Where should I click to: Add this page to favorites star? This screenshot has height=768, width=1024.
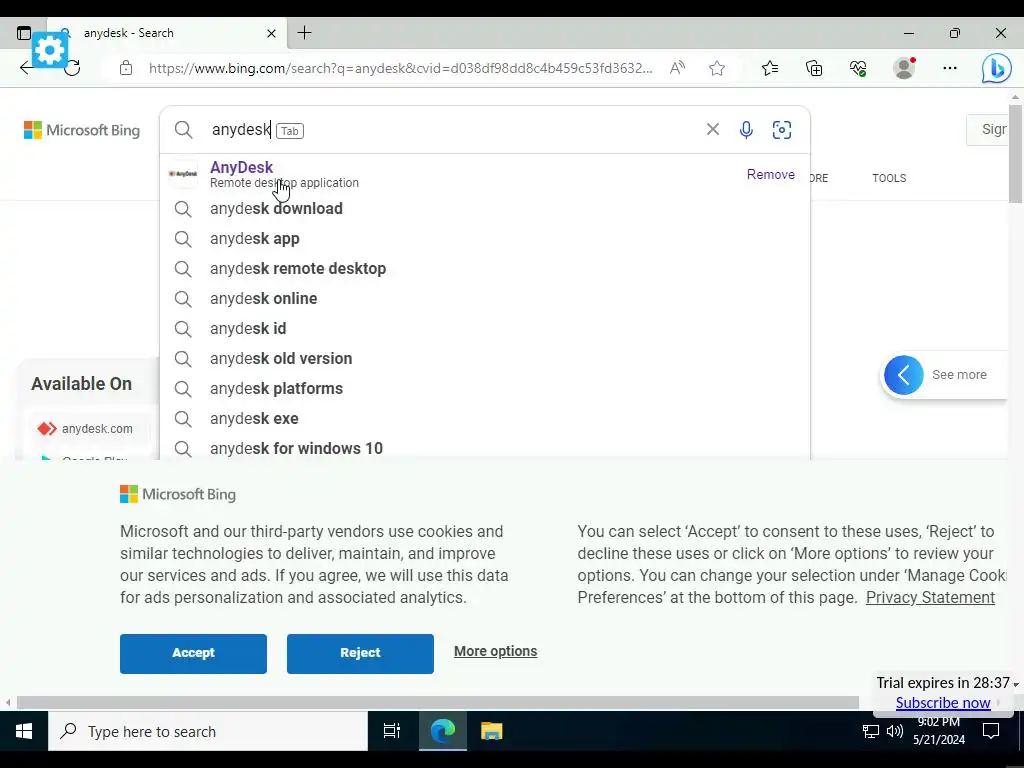(x=717, y=68)
